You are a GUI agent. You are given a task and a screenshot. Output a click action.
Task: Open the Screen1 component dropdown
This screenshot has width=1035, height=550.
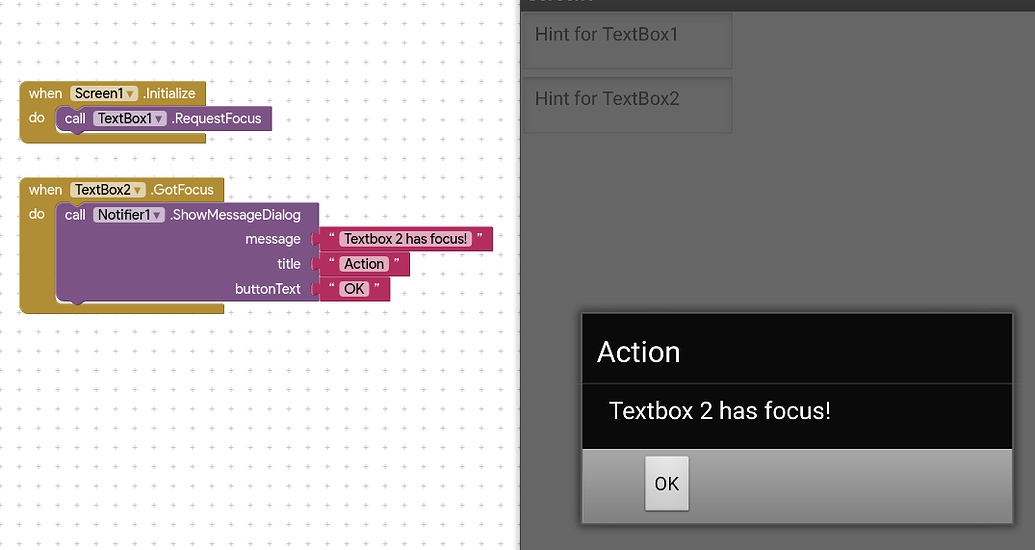pyautogui.click(x=131, y=94)
